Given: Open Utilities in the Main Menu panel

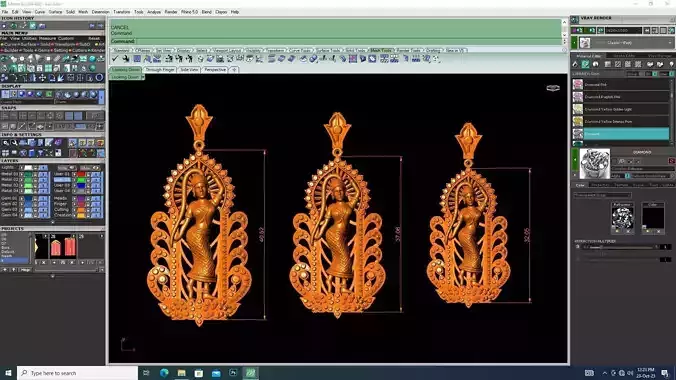Looking at the screenshot, I should [x=29, y=38].
